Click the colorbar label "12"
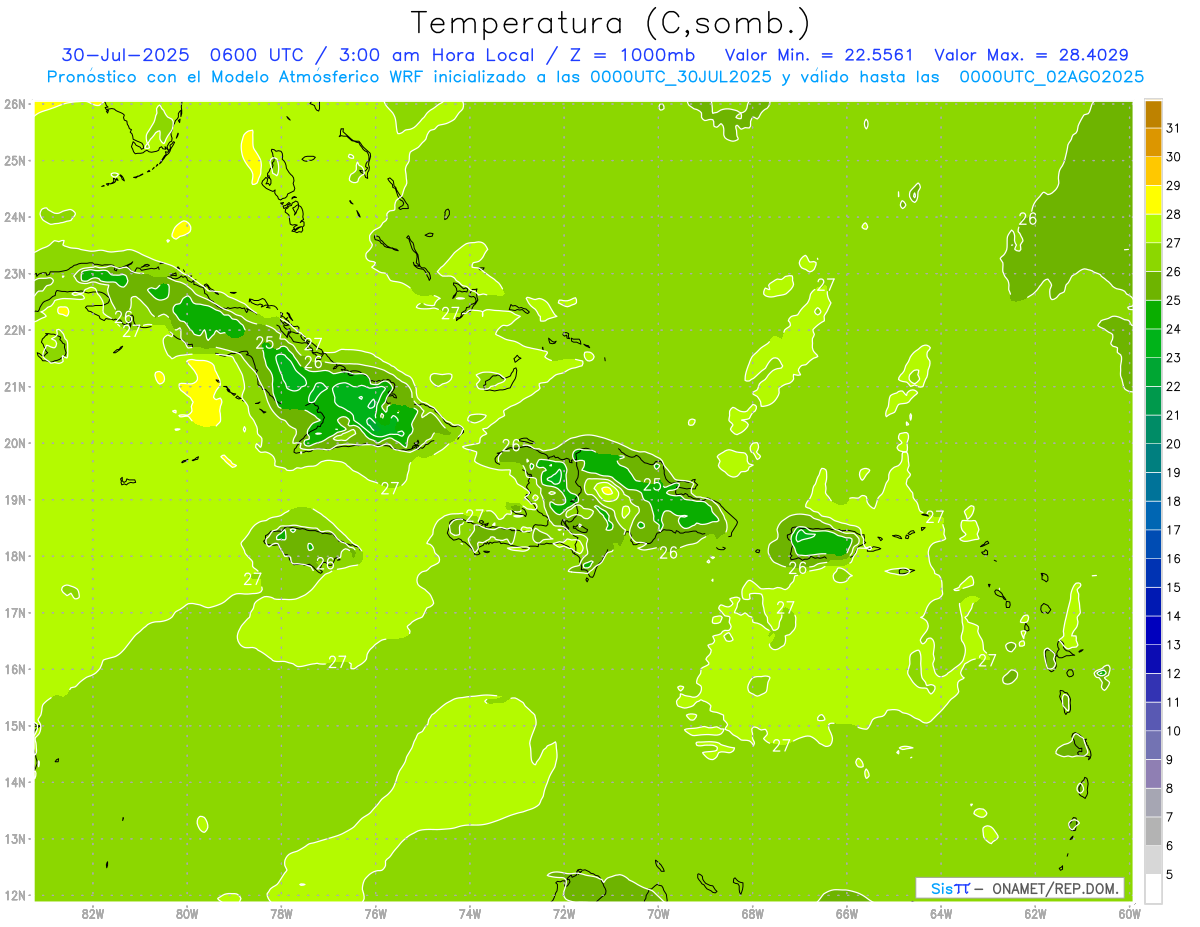Image resolution: width=1200 pixels, height=927 pixels. click(x=1174, y=673)
